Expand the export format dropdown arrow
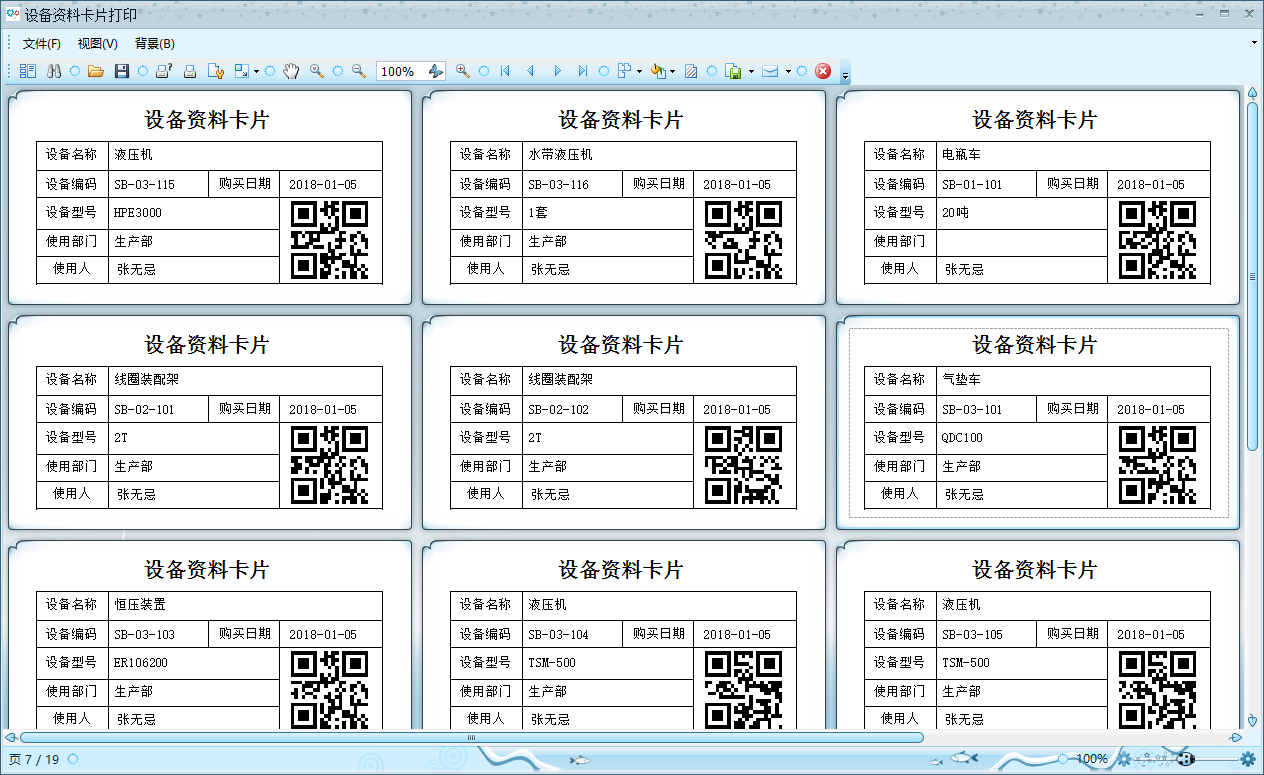 point(751,71)
